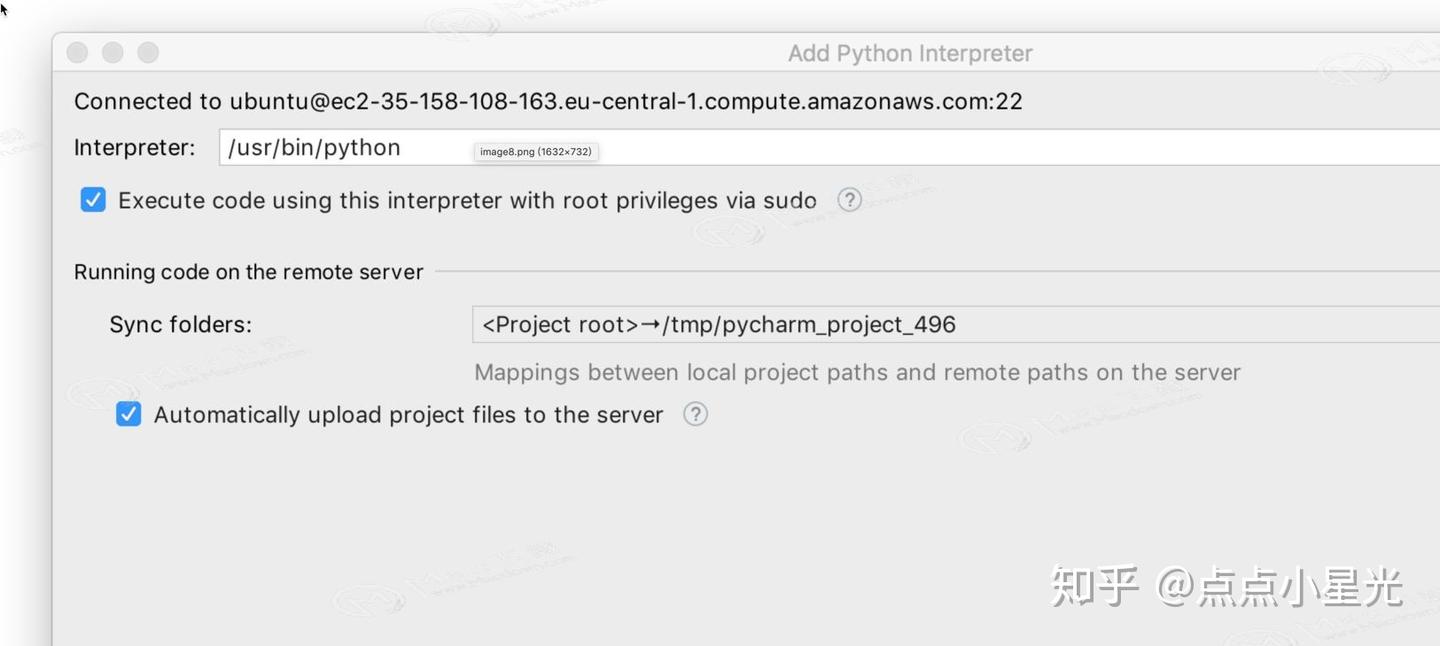Click the Running code section header
This screenshot has height=646, width=1440.
point(248,271)
